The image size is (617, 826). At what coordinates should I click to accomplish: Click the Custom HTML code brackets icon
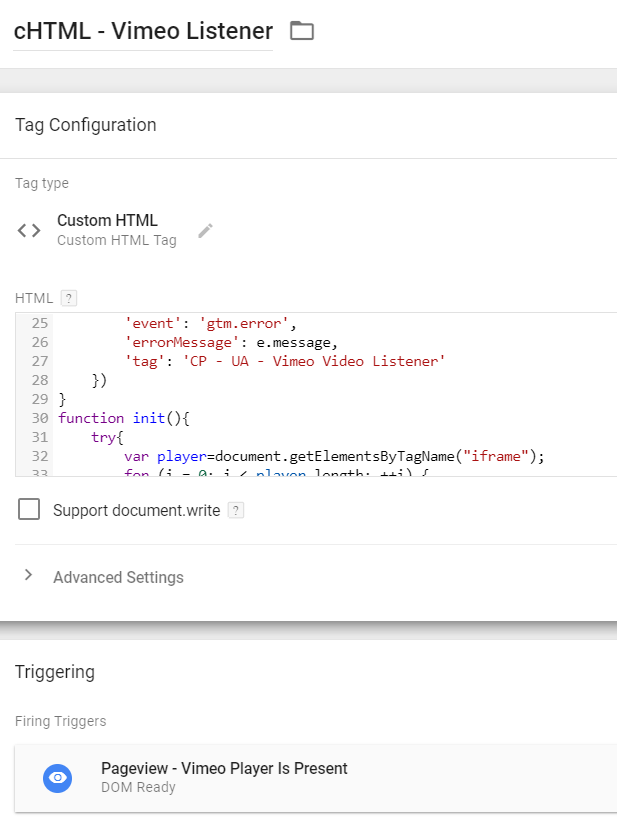pos(29,230)
